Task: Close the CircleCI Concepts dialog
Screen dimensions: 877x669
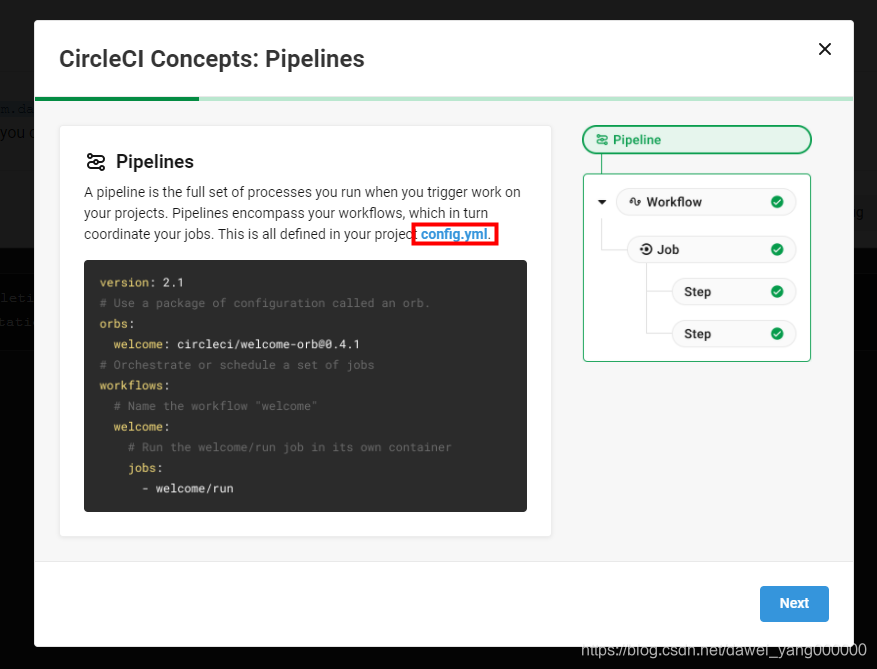Action: coord(824,49)
